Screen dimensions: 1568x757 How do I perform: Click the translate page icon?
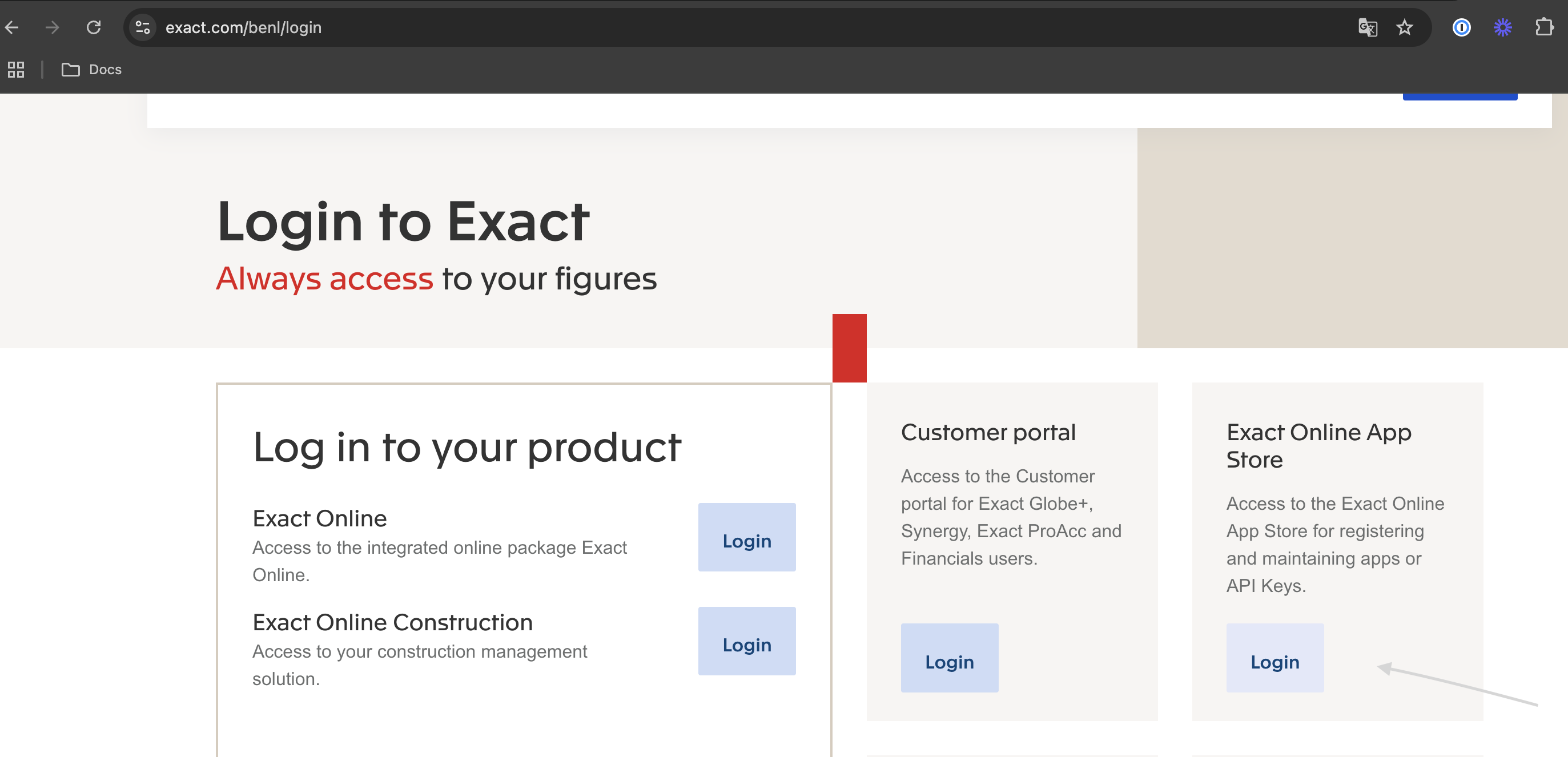(1367, 27)
